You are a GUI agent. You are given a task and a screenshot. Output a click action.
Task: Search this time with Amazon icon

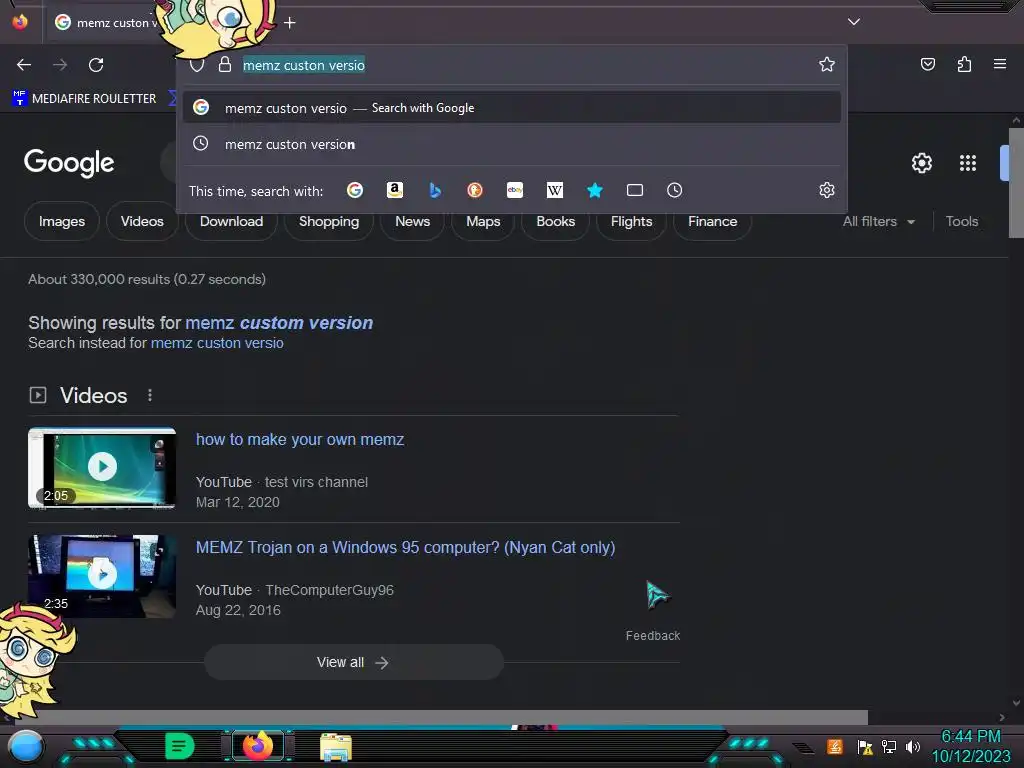[x=394, y=190]
